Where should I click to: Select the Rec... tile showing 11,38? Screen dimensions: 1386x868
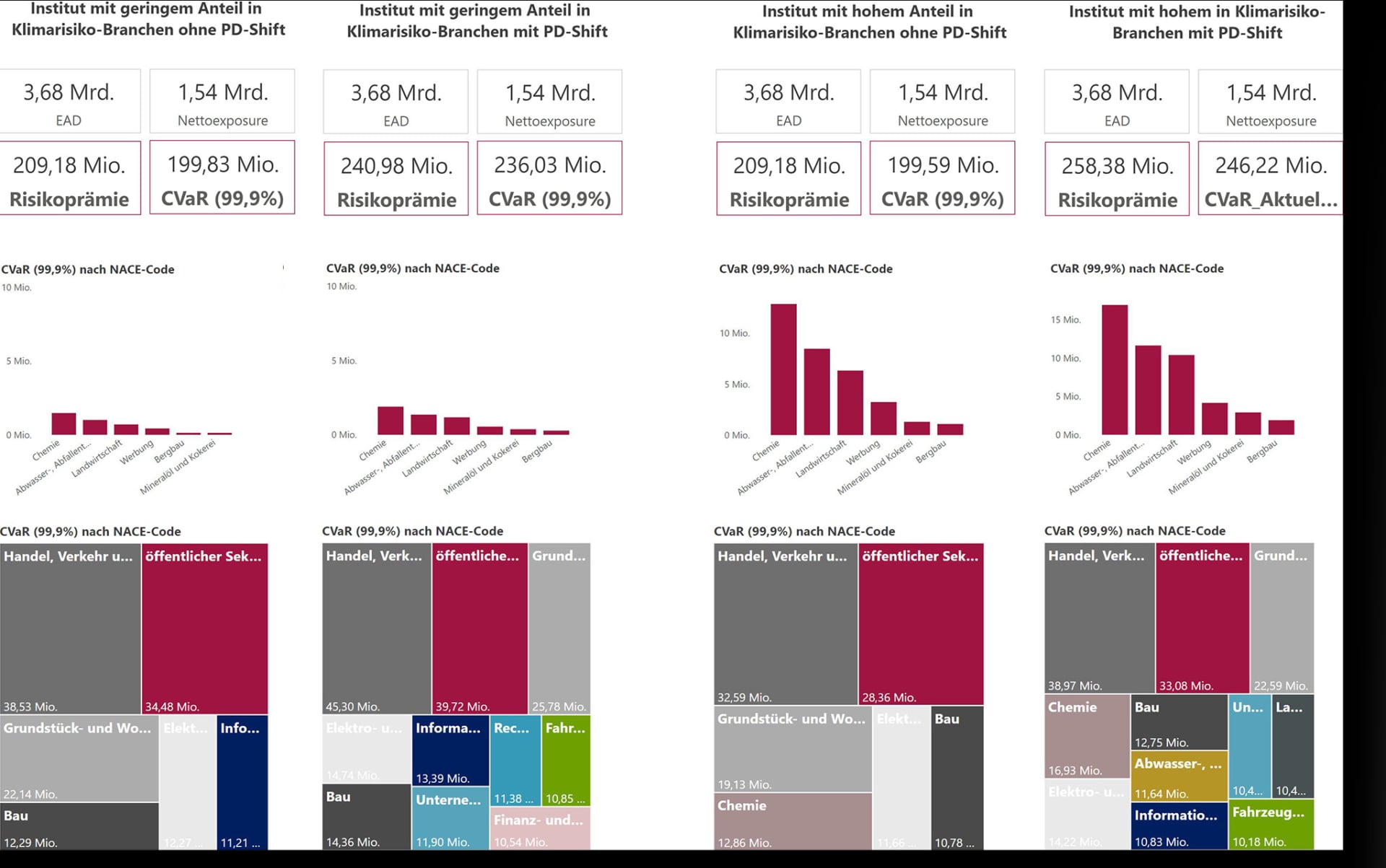pos(515,760)
